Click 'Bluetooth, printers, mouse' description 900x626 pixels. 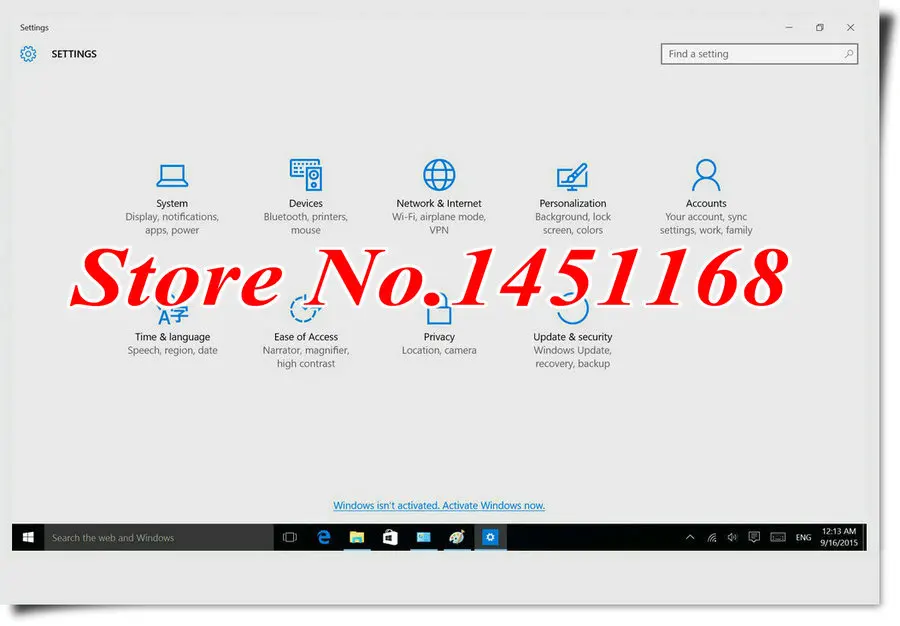[305, 223]
